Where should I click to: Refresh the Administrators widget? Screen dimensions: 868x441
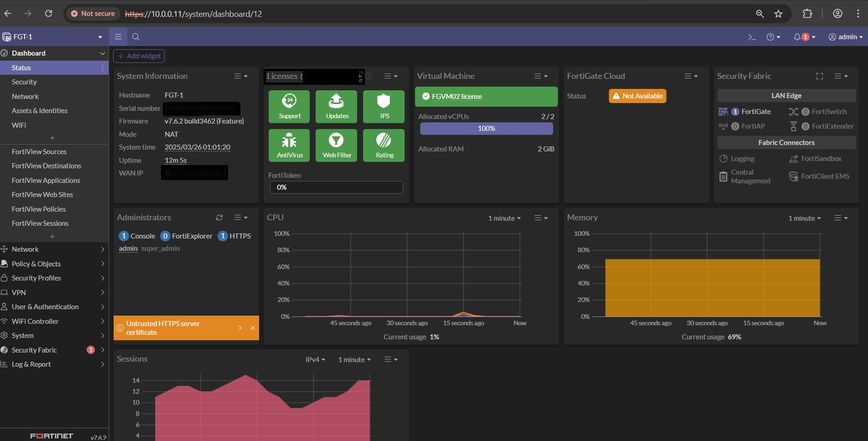(219, 218)
